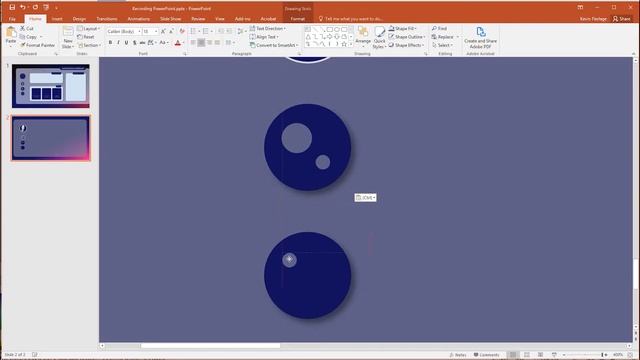Open the Layout dropdown
The width and height of the screenshot is (640, 360).
(88, 29)
